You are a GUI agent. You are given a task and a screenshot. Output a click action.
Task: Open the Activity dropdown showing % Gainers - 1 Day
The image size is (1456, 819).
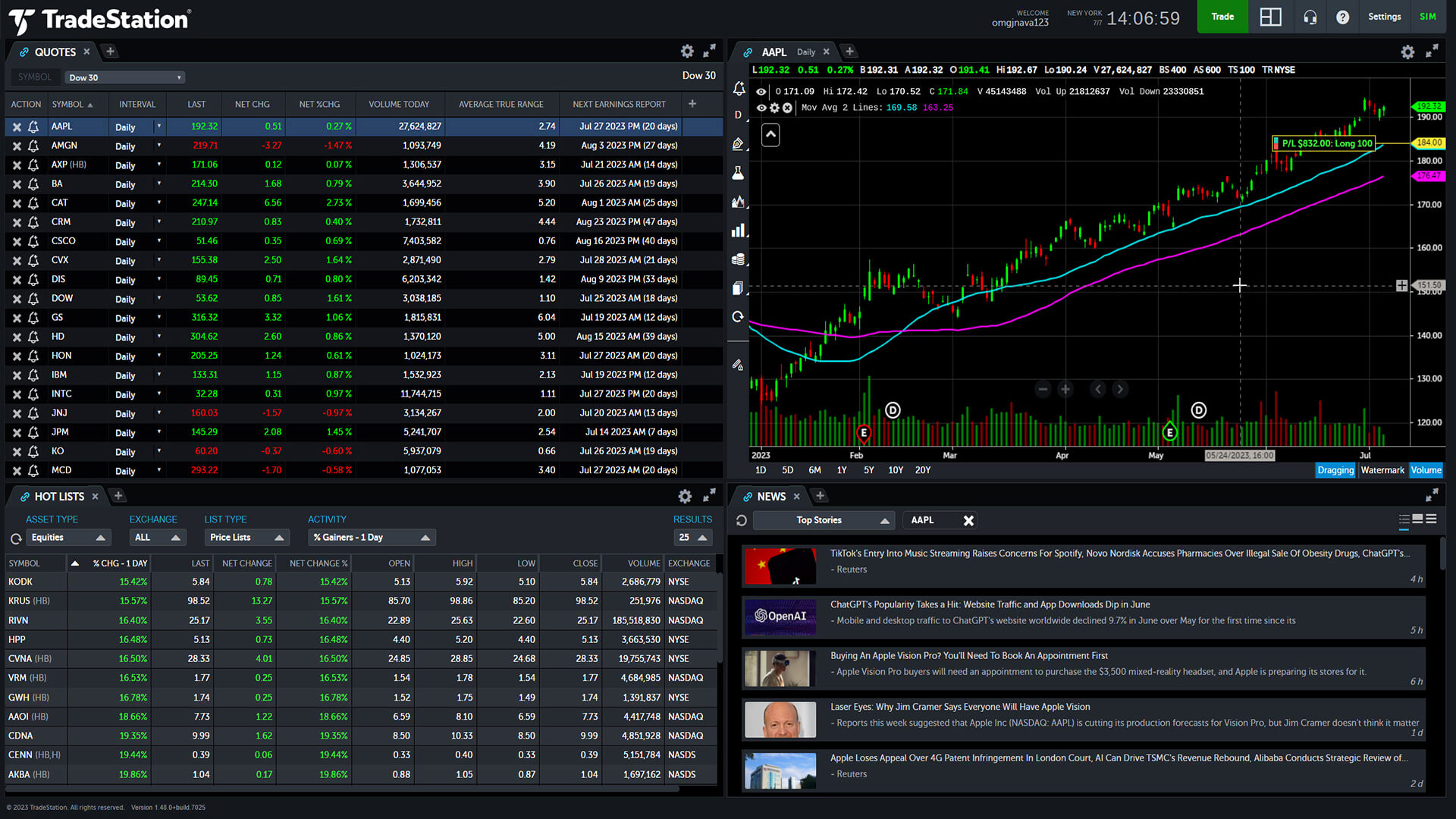371,537
